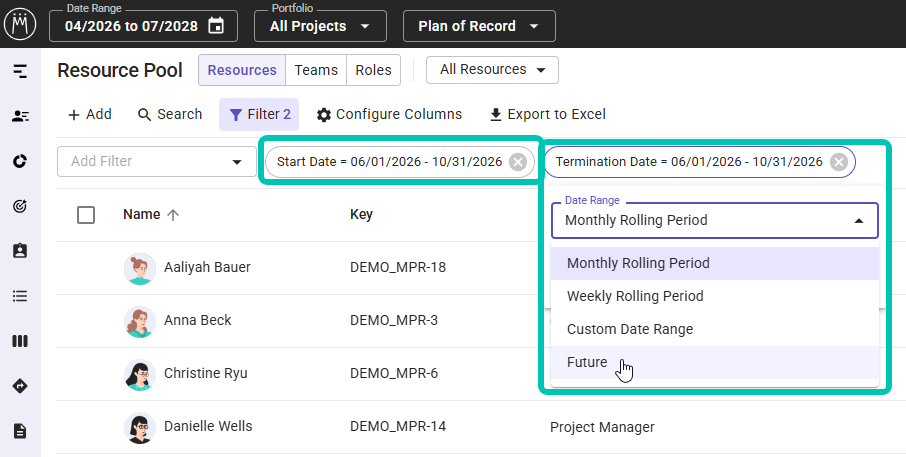Expand the All Projects portfolio dropdown
The image size is (906, 457).
(x=320, y=26)
